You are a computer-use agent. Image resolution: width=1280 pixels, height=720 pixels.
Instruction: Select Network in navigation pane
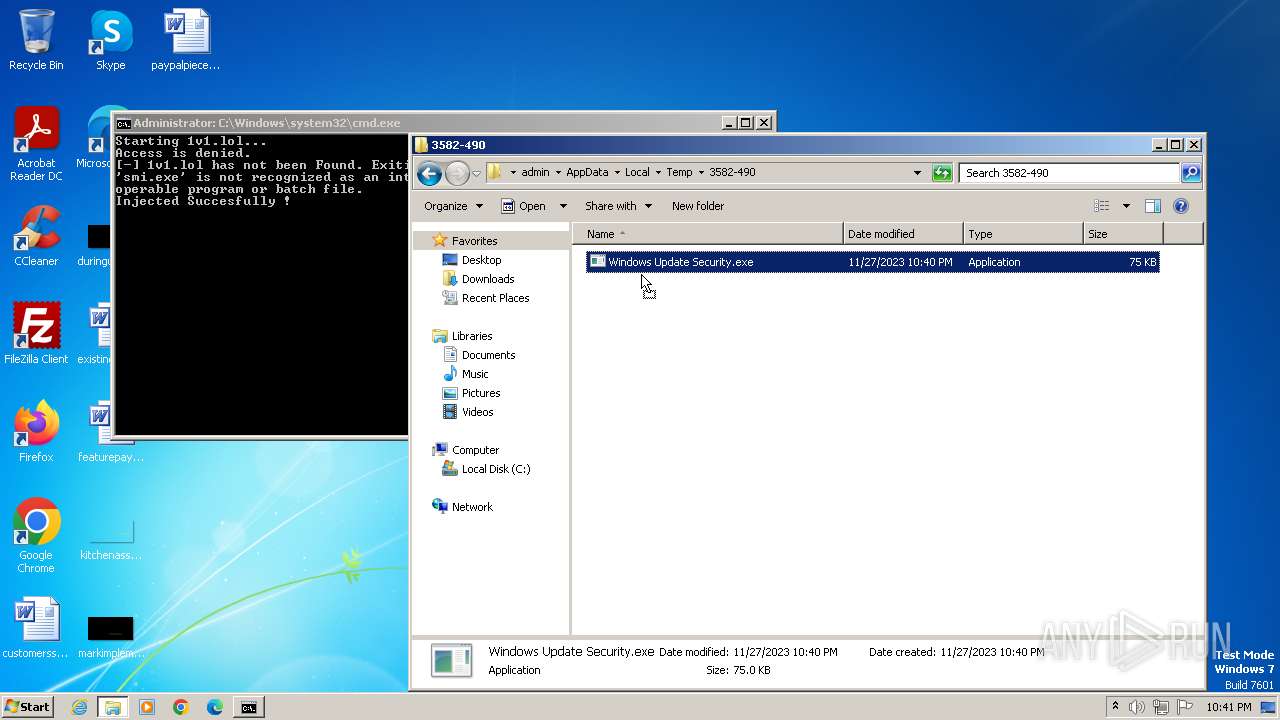click(x=472, y=507)
